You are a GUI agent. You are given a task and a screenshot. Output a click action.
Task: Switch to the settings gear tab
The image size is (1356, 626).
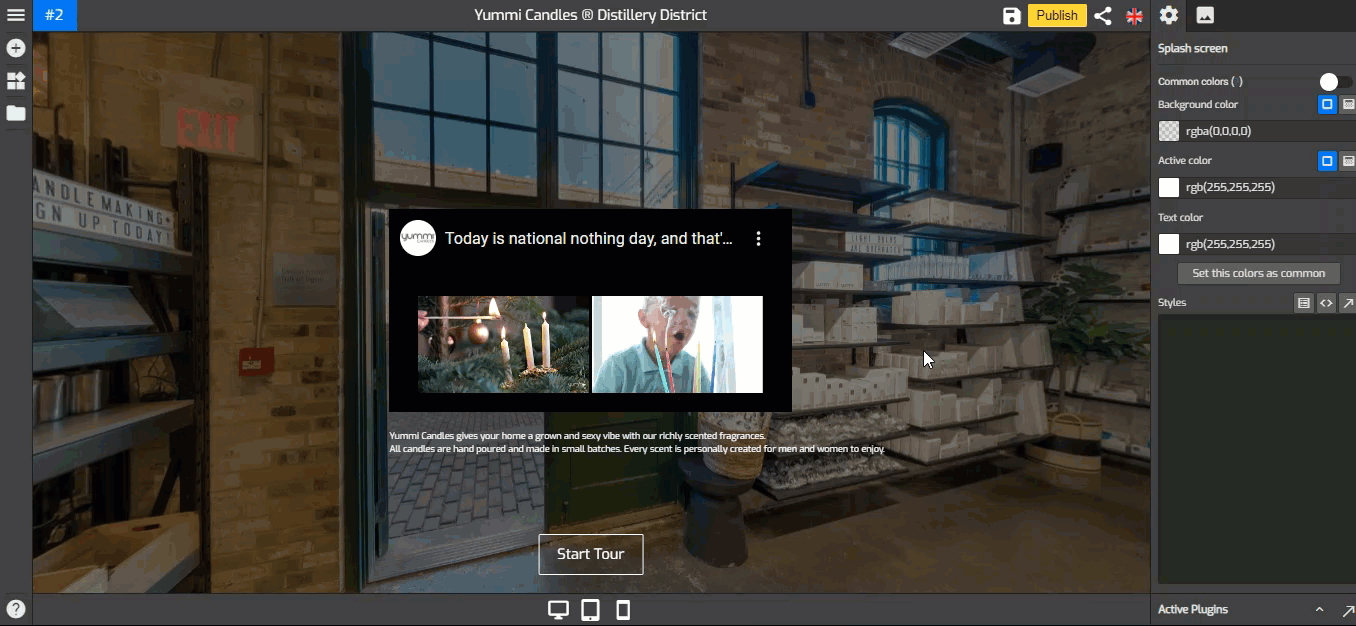(1168, 15)
